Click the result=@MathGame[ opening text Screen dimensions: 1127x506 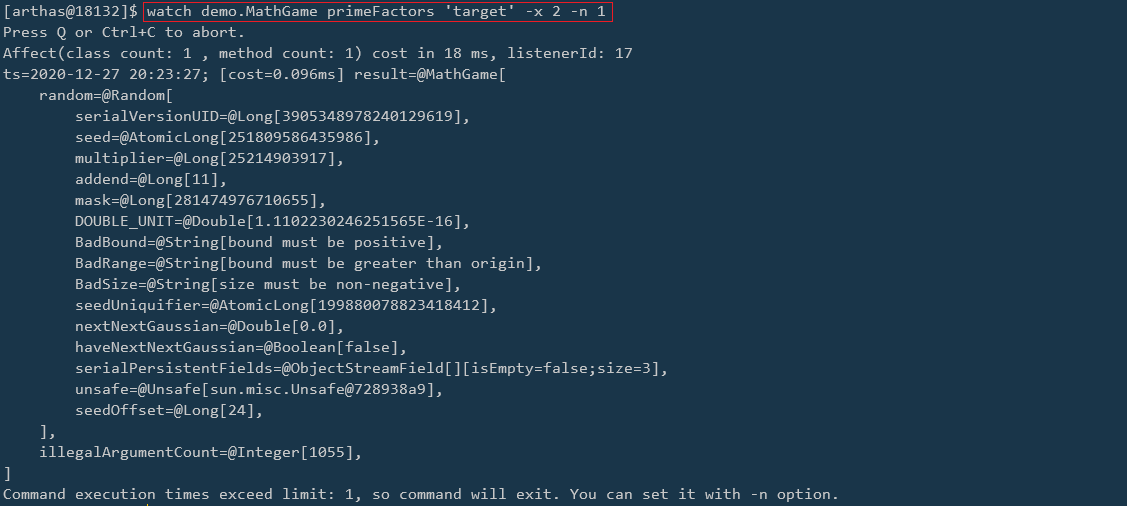430,74
